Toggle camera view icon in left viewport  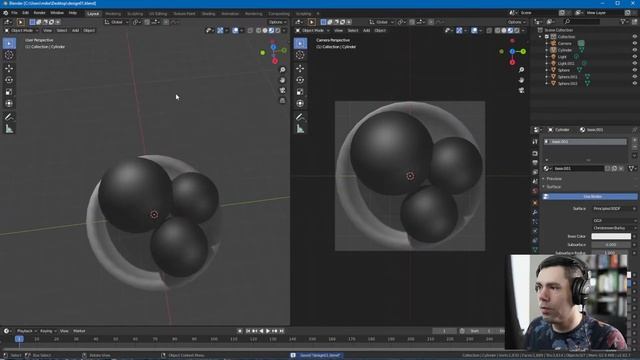[x=282, y=90]
